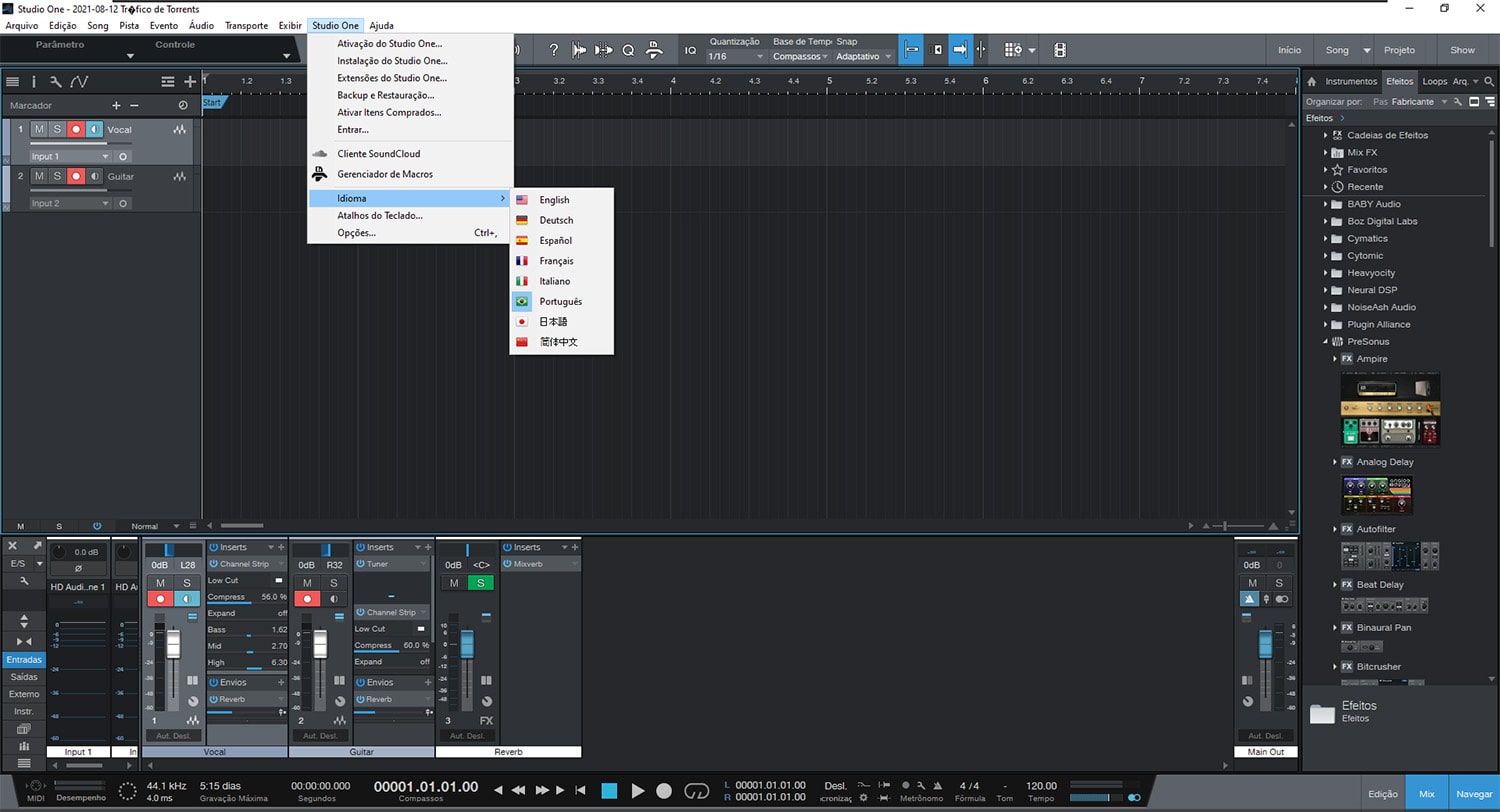Viewport: 1500px width, 812px height.
Task: Open the video player film icon
Action: point(1060,50)
